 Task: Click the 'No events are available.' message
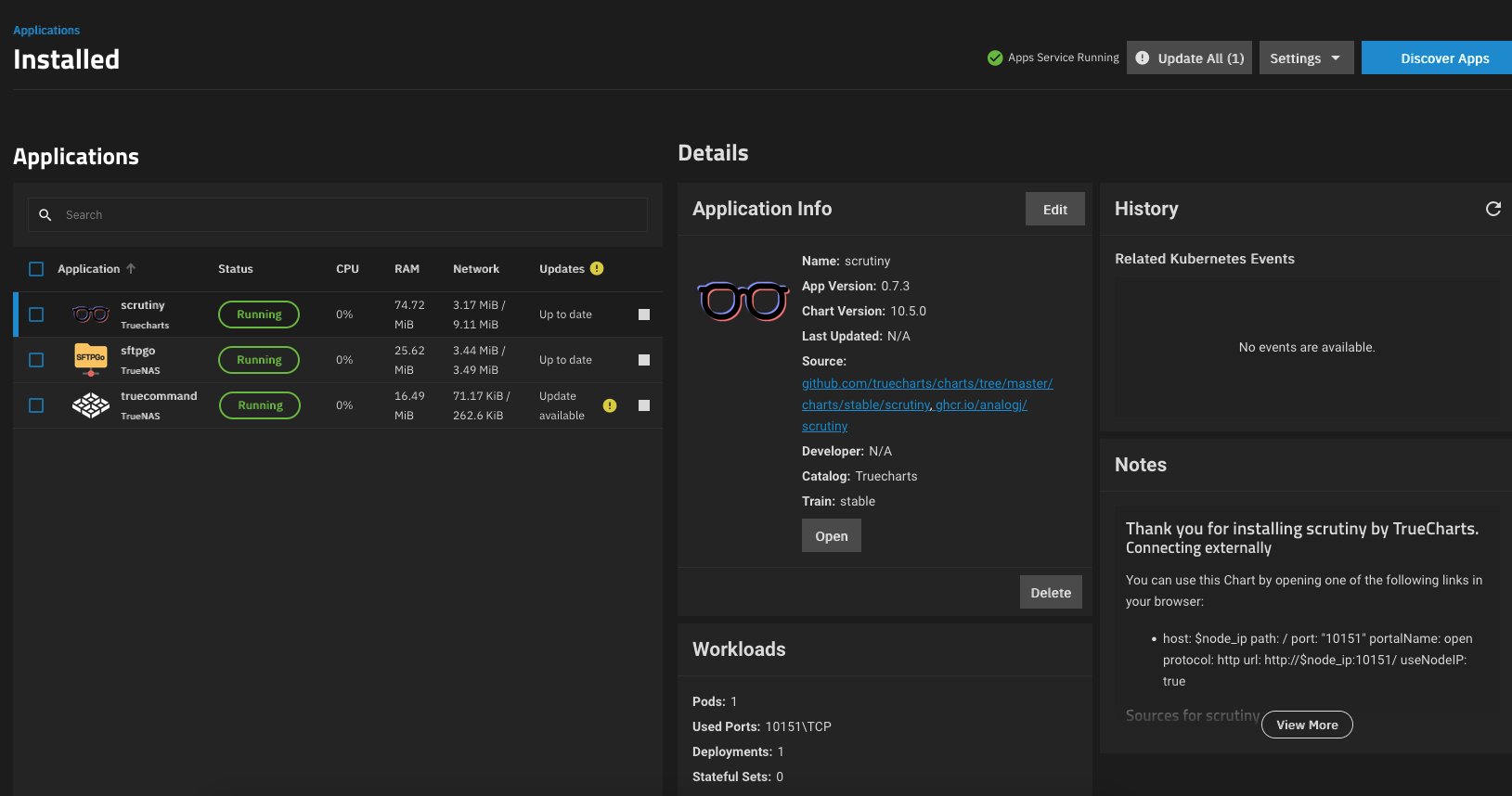(1307, 347)
